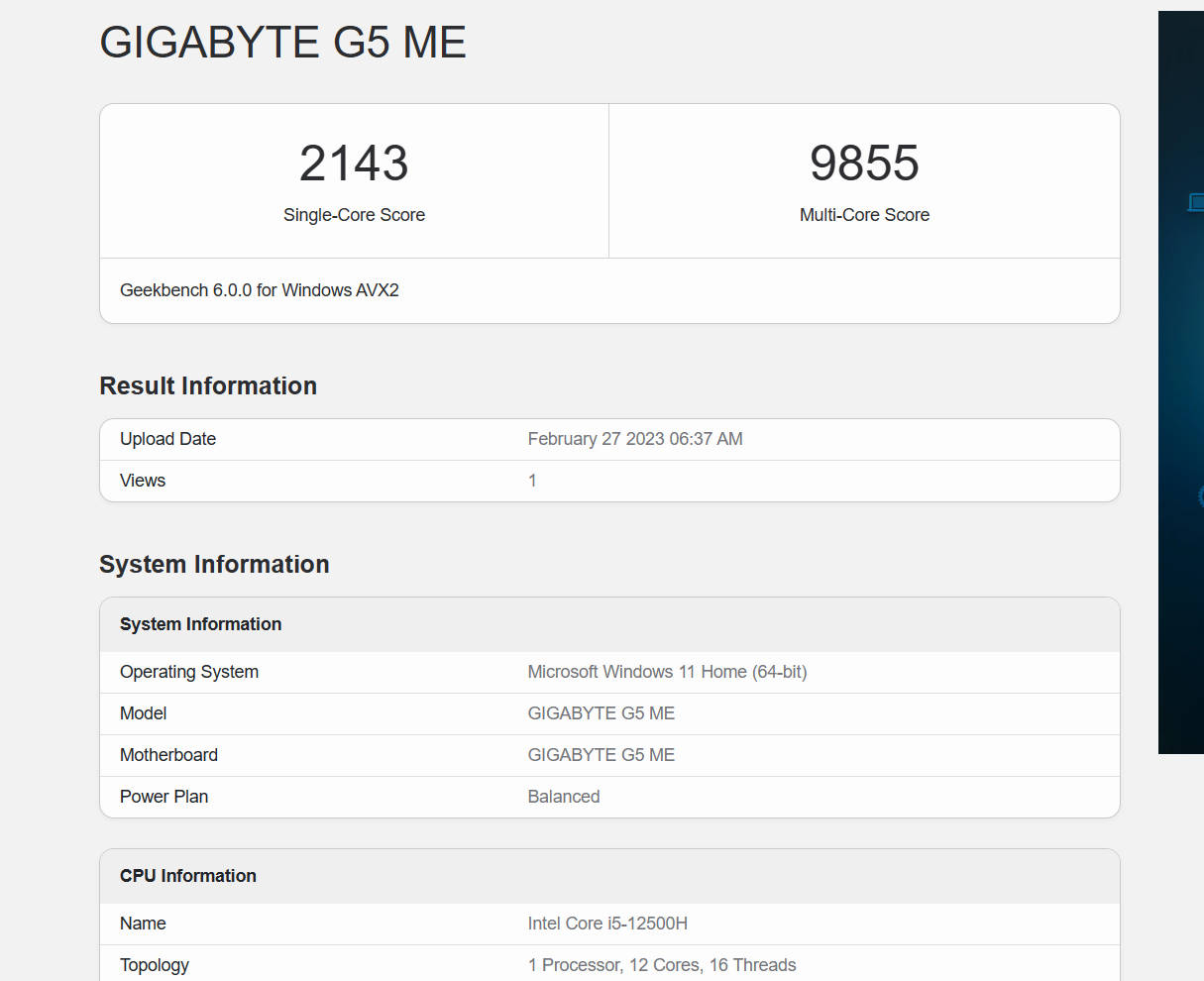Click the Microsoft Windows 11 Home value

[667, 672]
